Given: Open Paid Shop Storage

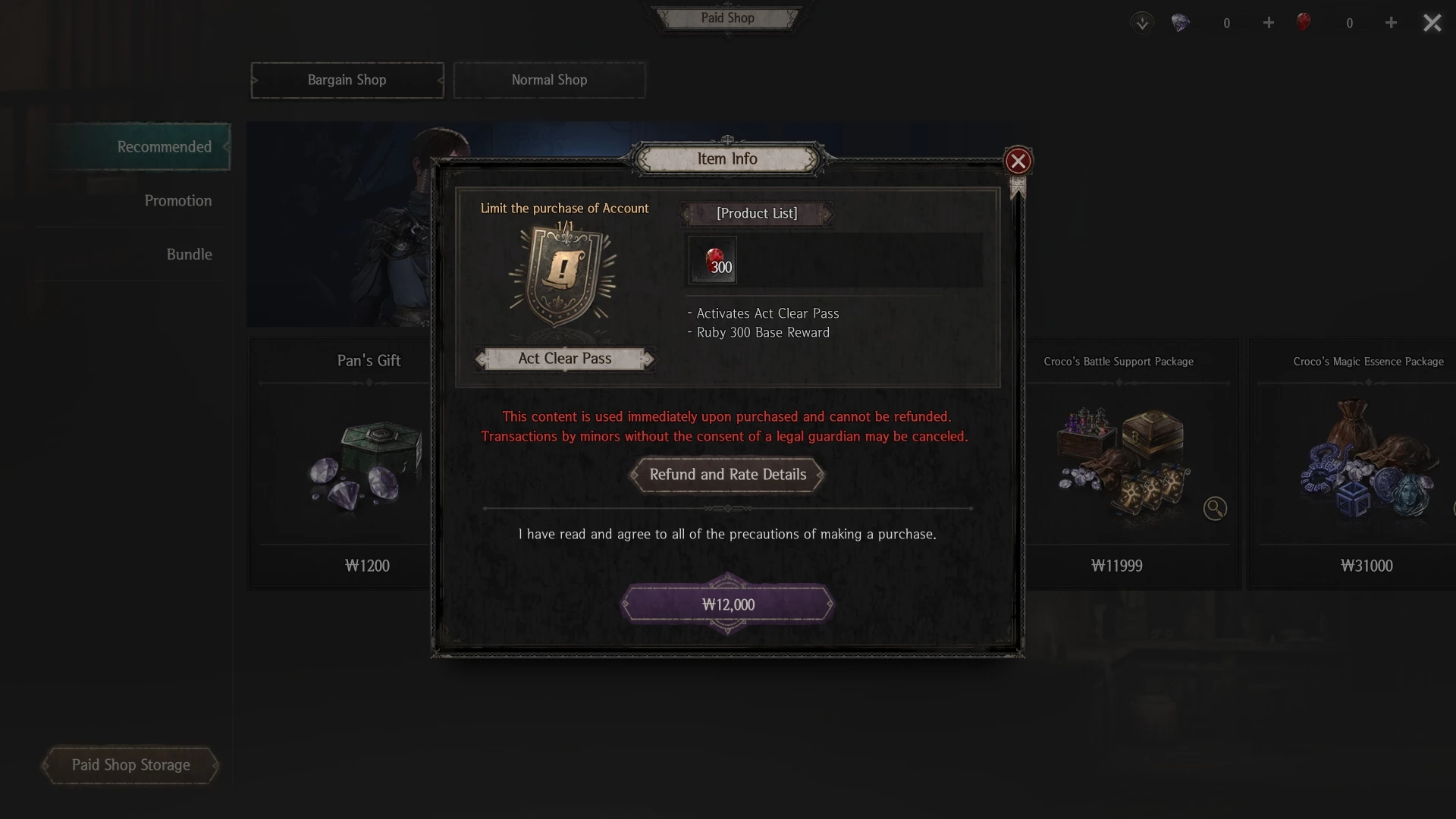Looking at the screenshot, I should coord(130,765).
